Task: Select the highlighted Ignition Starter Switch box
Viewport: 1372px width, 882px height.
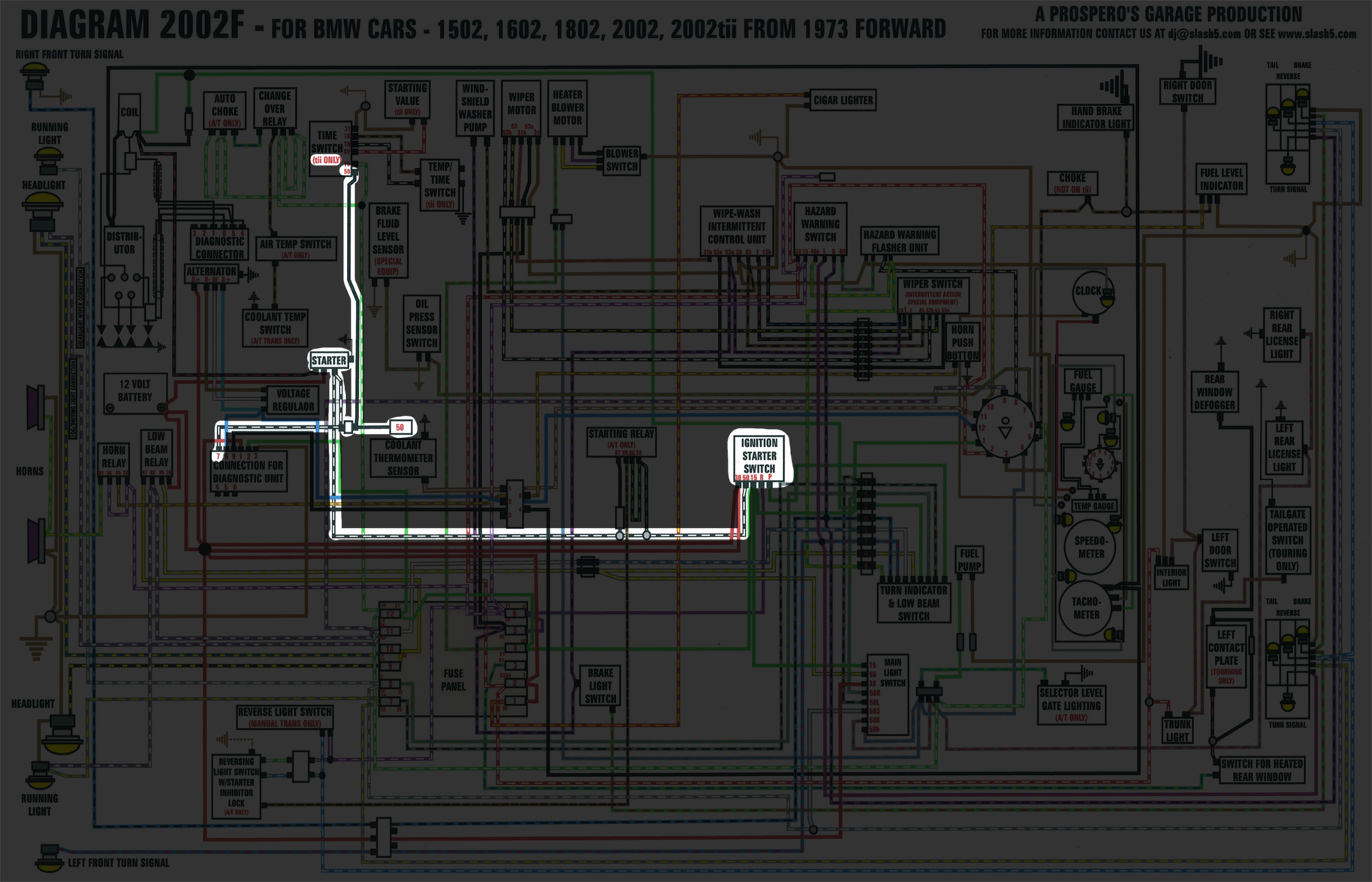Action: [x=760, y=457]
